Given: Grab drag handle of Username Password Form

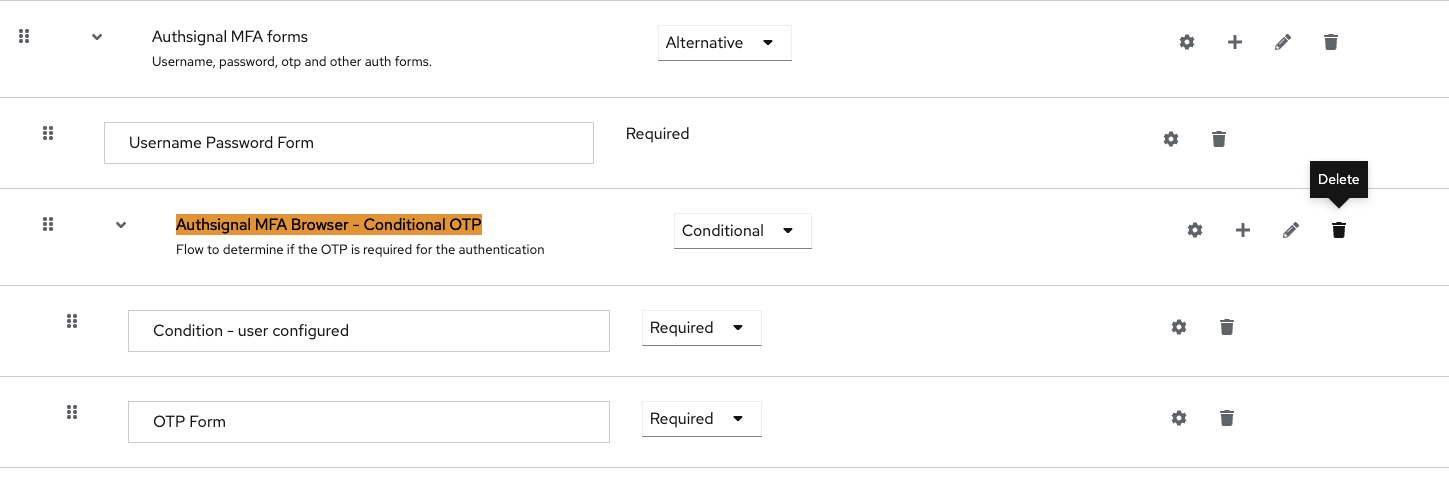Looking at the screenshot, I should [x=47, y=133].
